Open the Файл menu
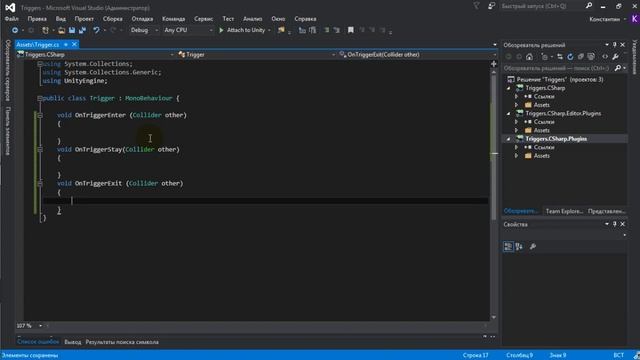 [11, 19]
